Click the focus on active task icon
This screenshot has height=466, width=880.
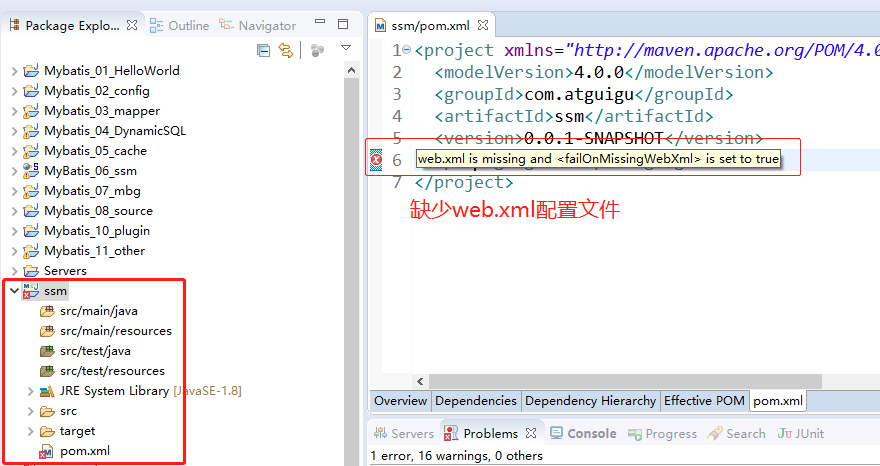[317, 51]
